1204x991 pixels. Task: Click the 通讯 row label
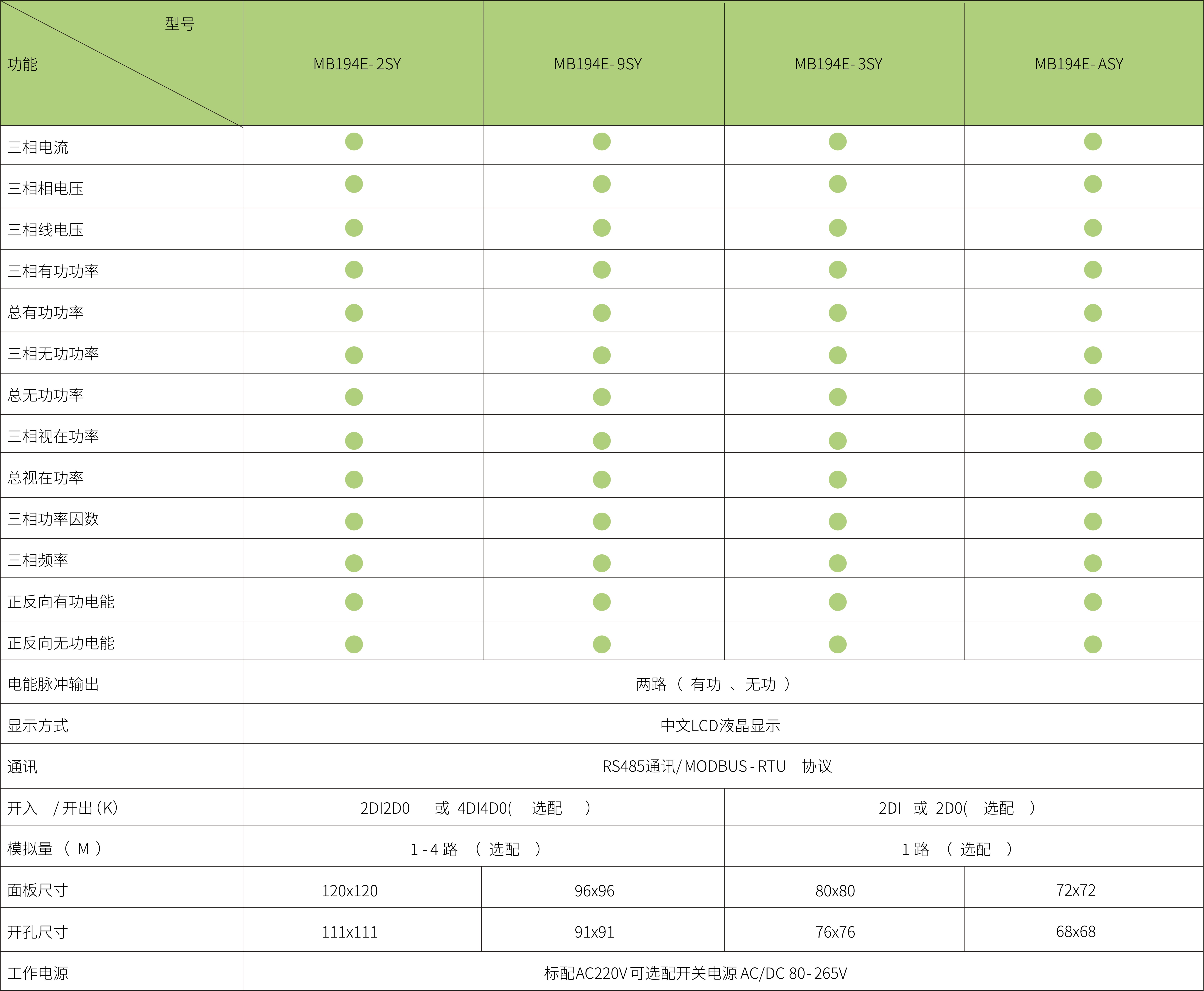click(x=22, y=767)
